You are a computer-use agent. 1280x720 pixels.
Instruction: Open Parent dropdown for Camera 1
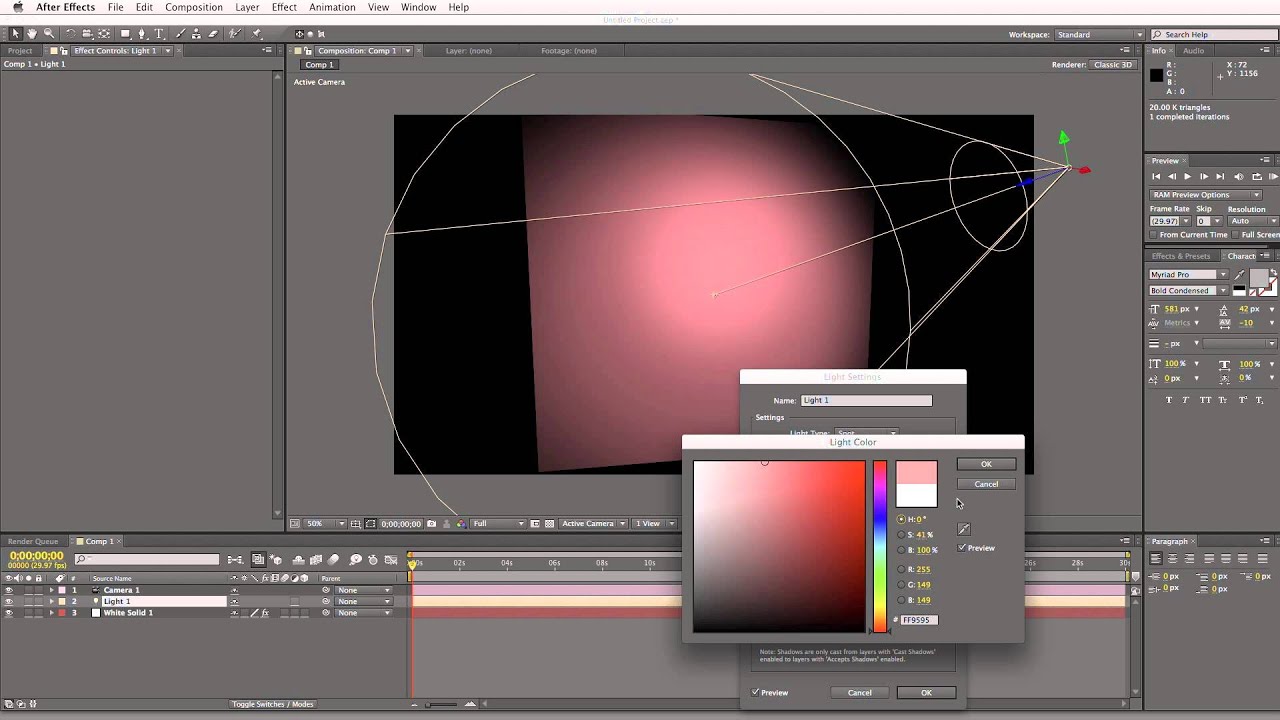(x=364, y=590)
